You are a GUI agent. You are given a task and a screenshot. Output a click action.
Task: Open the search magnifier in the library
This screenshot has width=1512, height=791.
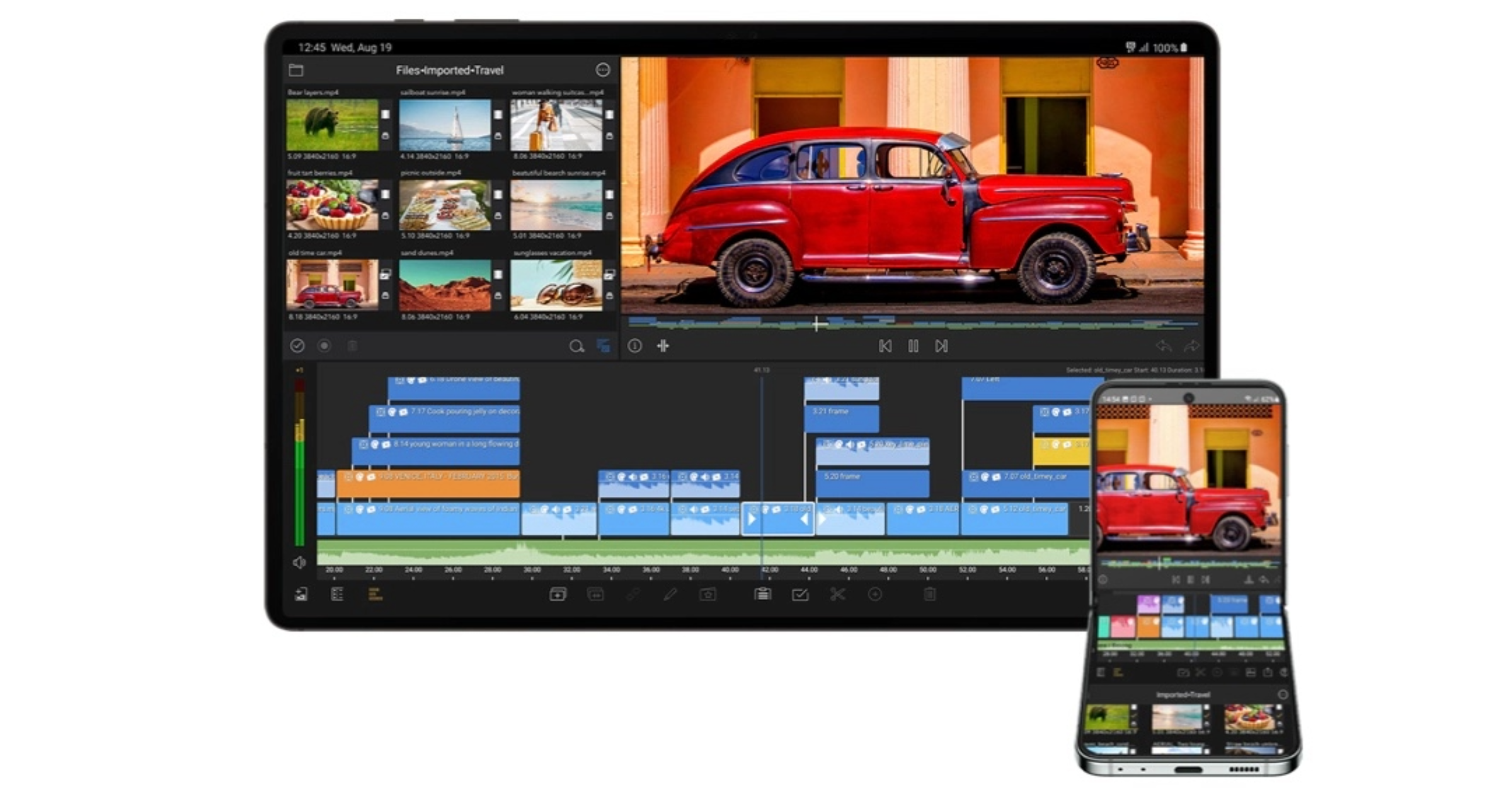pyautogui.click(x=576, y=346)
